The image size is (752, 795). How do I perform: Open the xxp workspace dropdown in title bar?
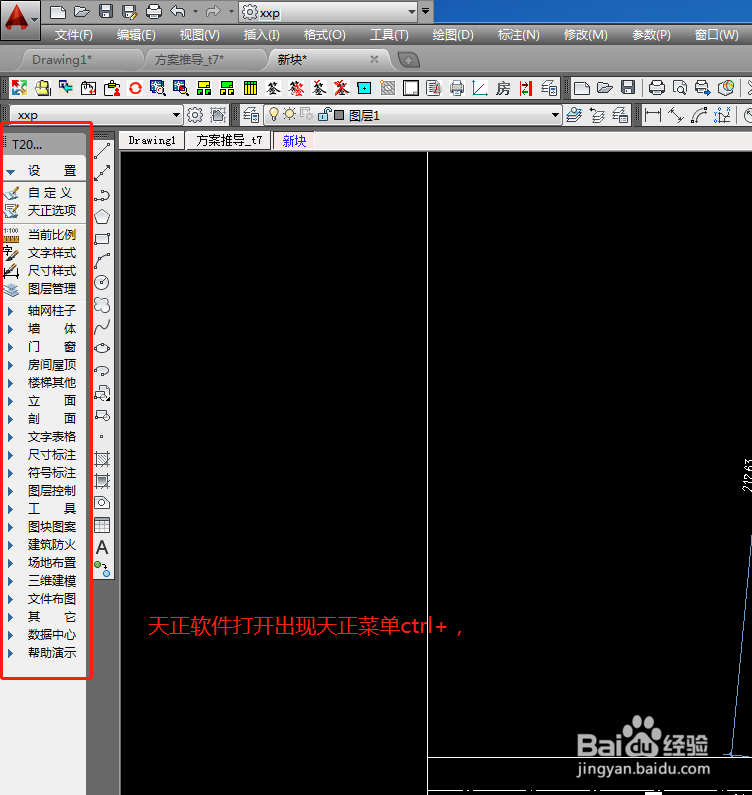(412, 12)
